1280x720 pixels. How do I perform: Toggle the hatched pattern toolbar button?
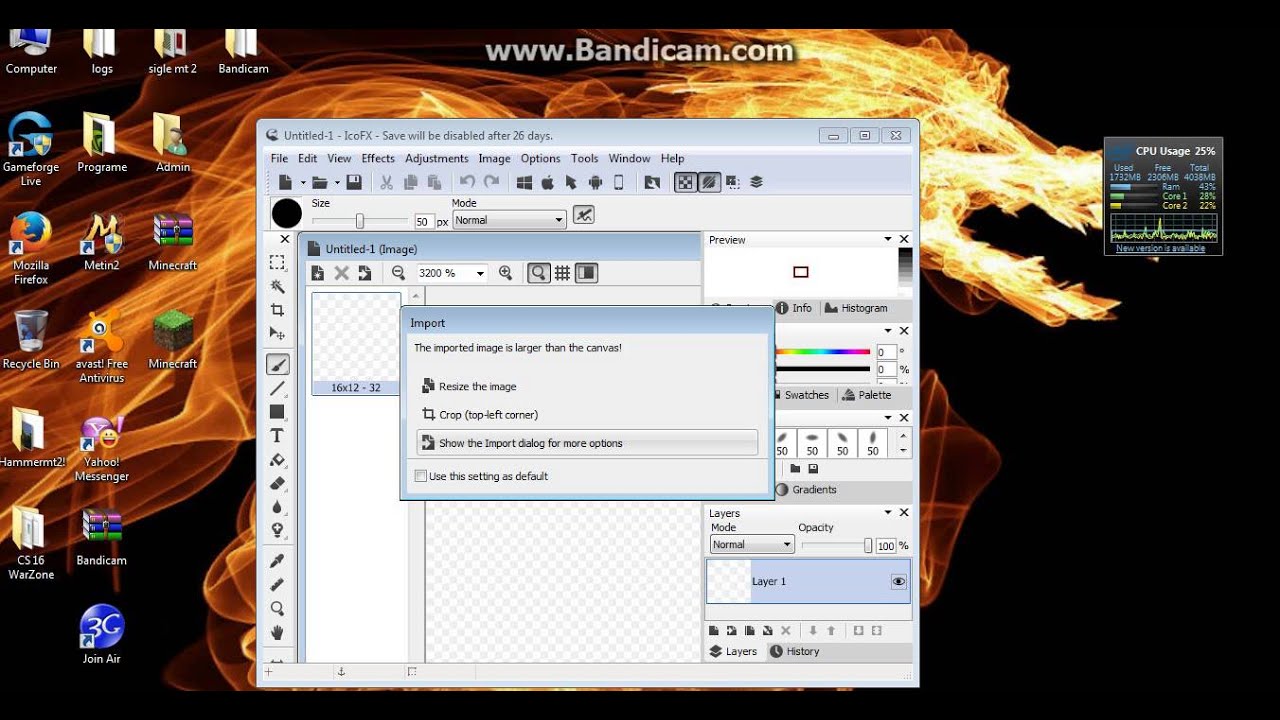click(709, 182)
